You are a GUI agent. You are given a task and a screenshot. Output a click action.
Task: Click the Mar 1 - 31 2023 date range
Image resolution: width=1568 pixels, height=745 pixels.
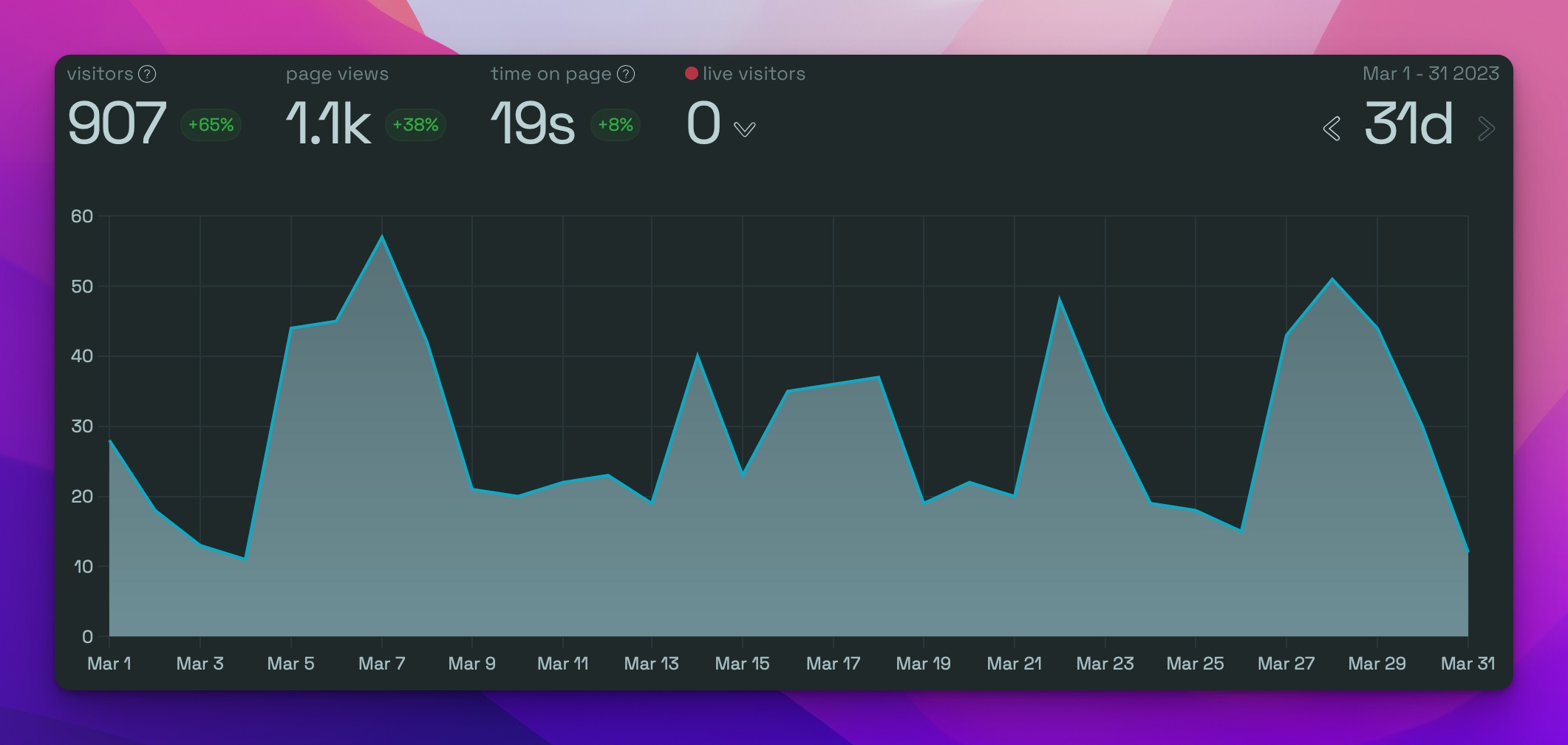tap(1431, 73)
